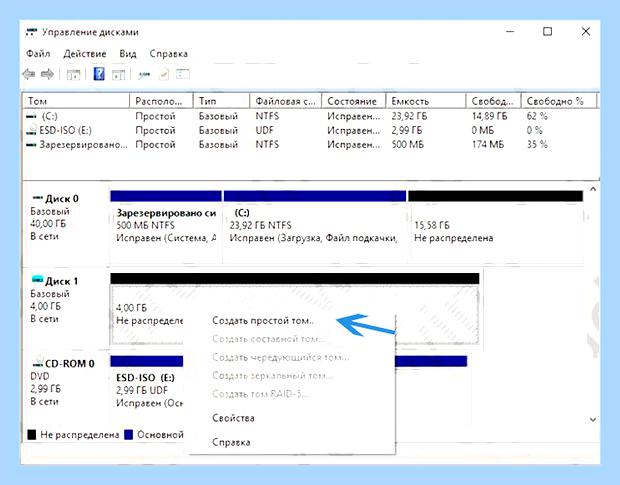Open the Действие menu
The image size is (620, 485).
[x=85, y=54]
